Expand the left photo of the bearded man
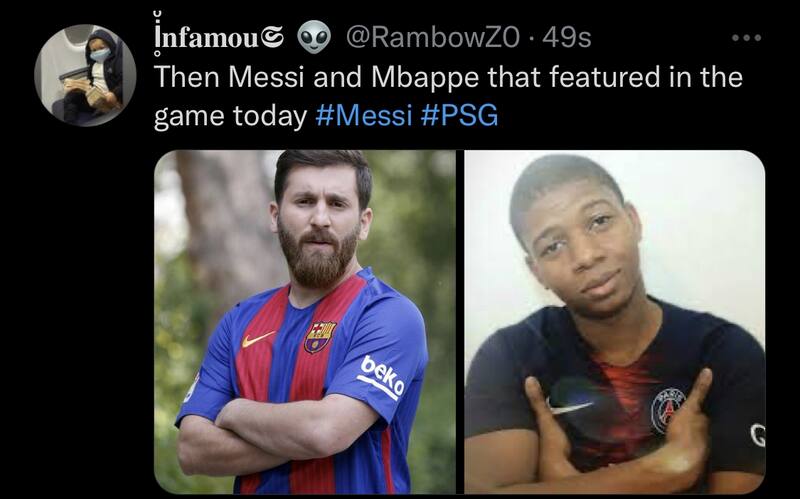The image size is (800, 499). tap(305, 321)
